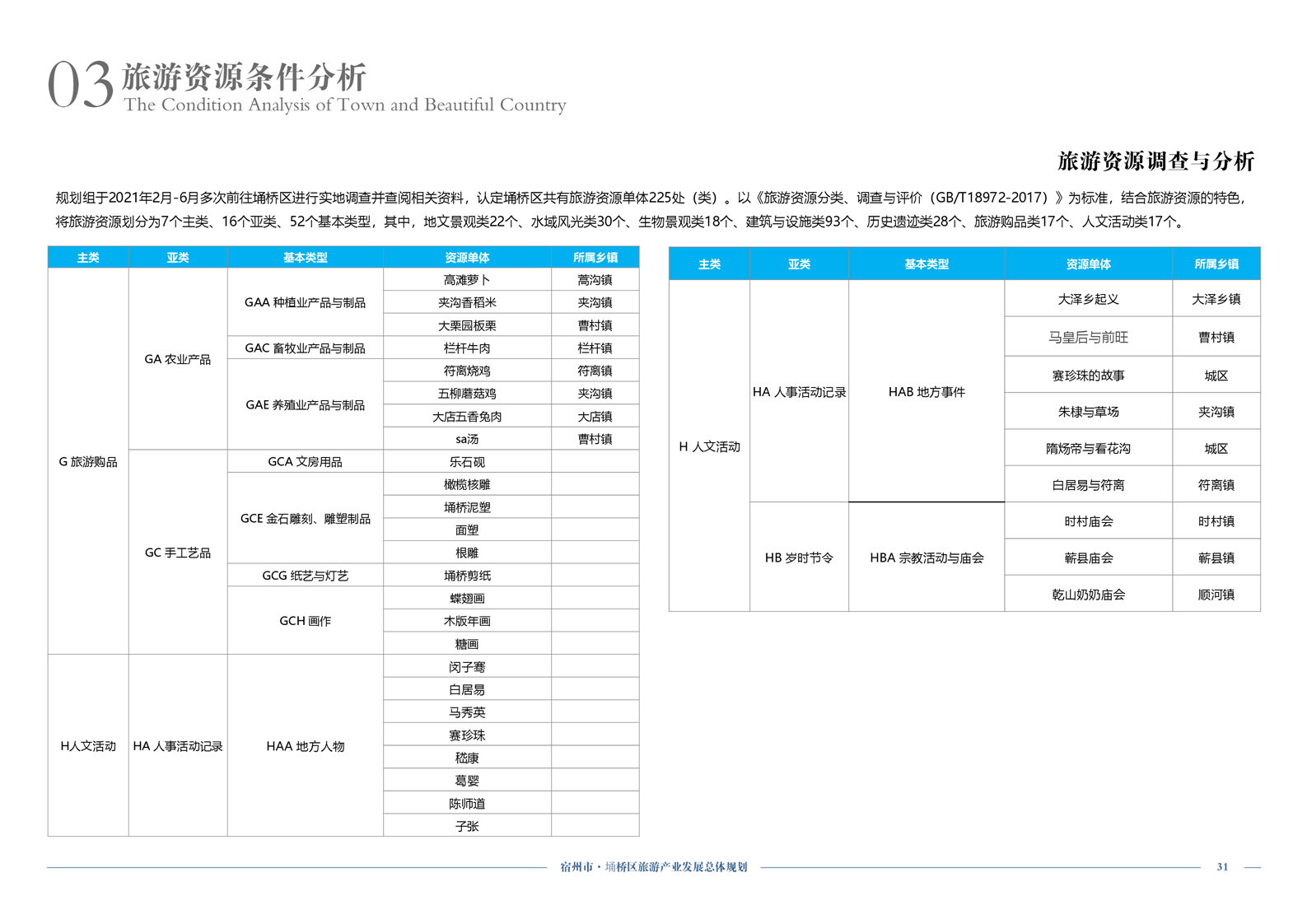Click 蒿沟镇 township cell
This screenshot has height=924, width=1307.
click(595, 280)
